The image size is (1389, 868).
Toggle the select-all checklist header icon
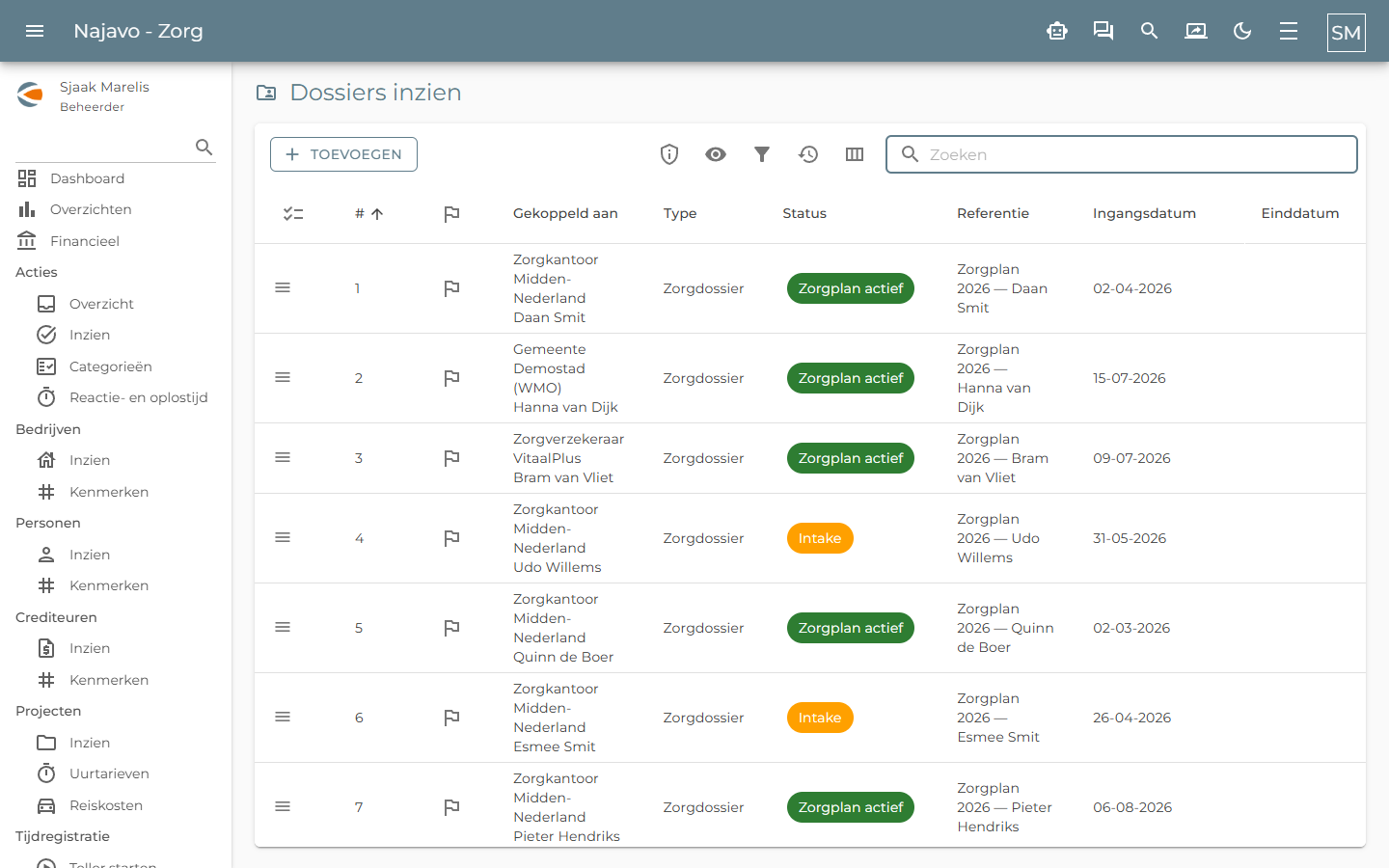pos(293,214)
